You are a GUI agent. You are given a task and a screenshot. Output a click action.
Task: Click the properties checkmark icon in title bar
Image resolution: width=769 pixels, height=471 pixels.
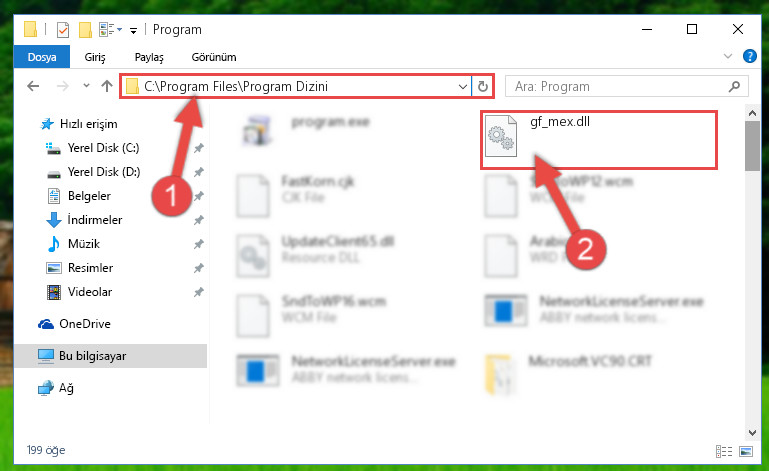click(63, 30)
